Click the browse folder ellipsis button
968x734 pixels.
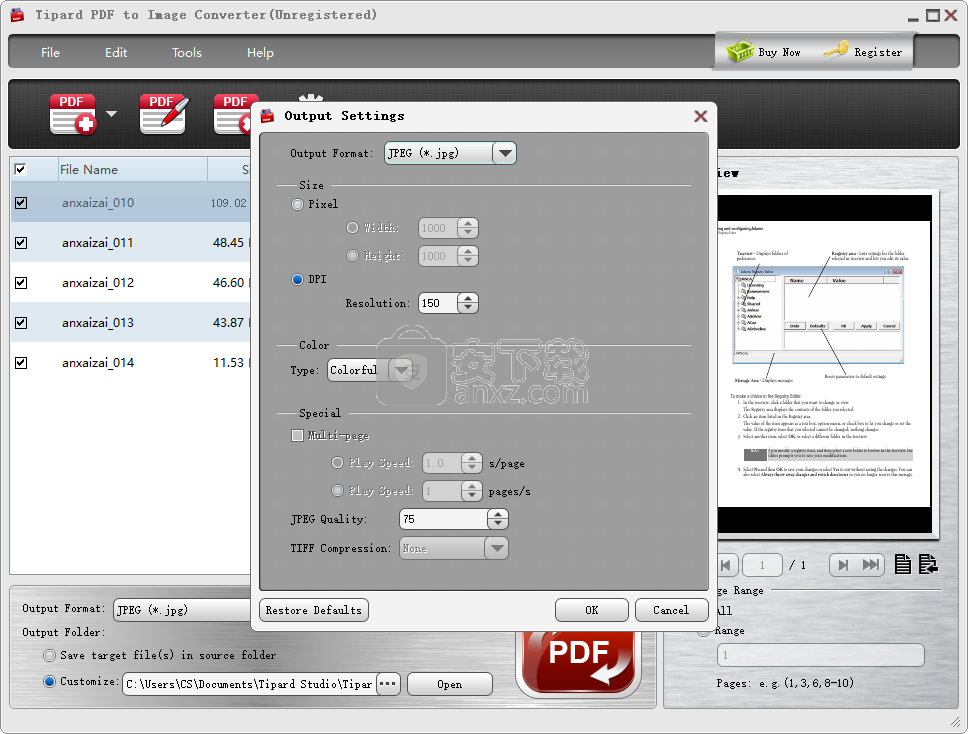(x=388, y=684)
